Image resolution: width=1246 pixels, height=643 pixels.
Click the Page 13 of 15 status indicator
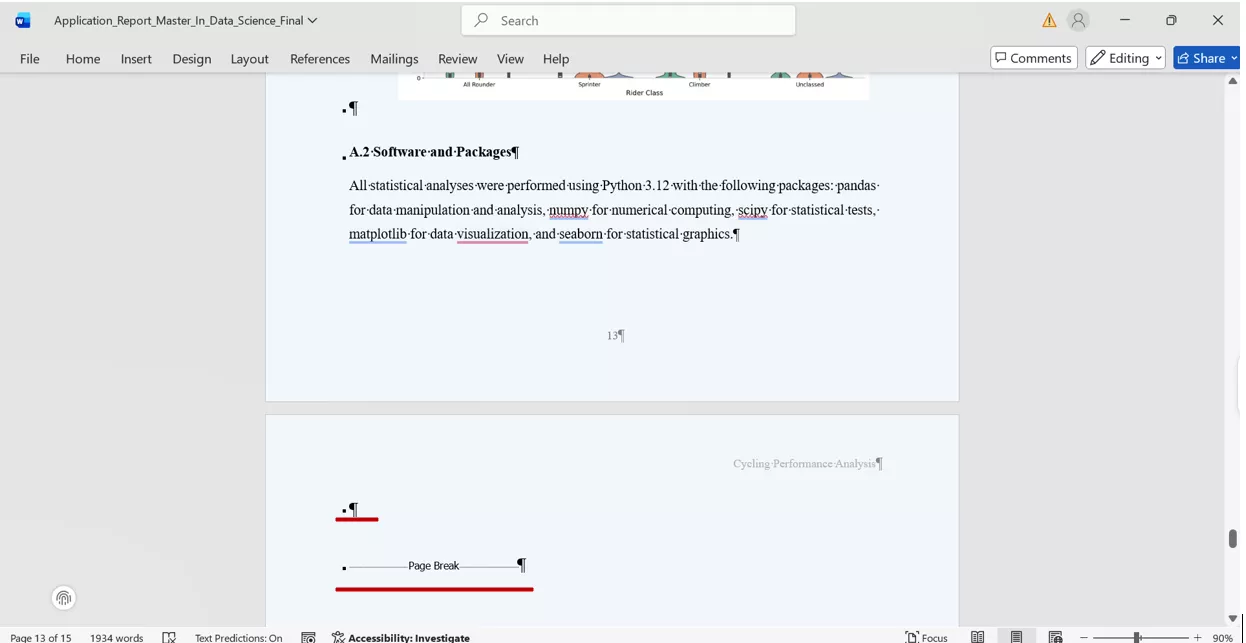41,637
